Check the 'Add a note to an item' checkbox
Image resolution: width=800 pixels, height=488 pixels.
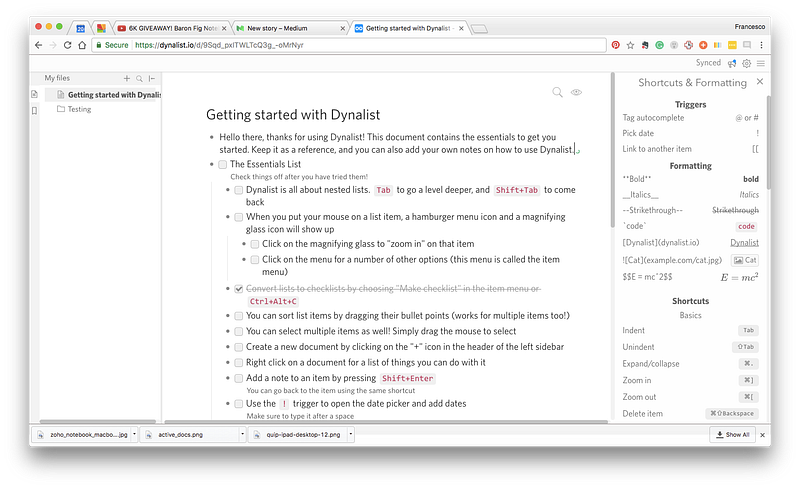click(x=238, y=378)
